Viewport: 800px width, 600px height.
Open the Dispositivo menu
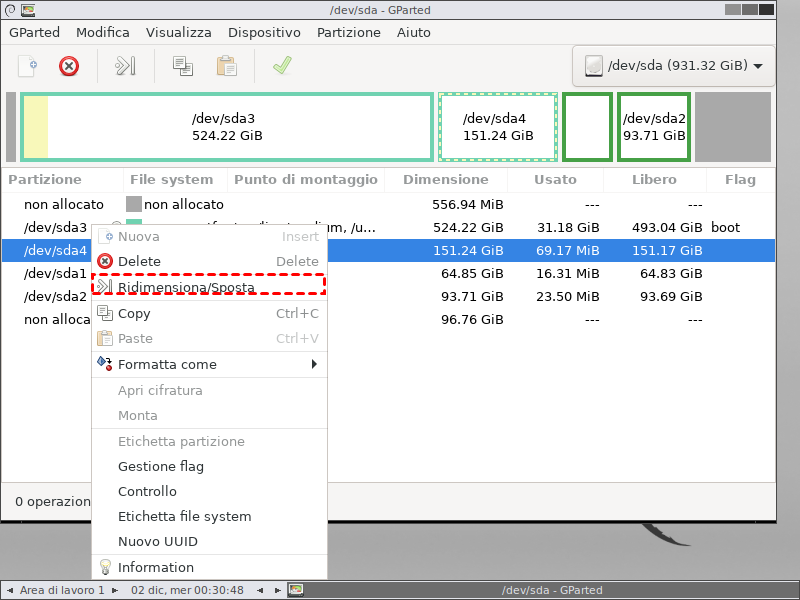(x=264, y=33)
